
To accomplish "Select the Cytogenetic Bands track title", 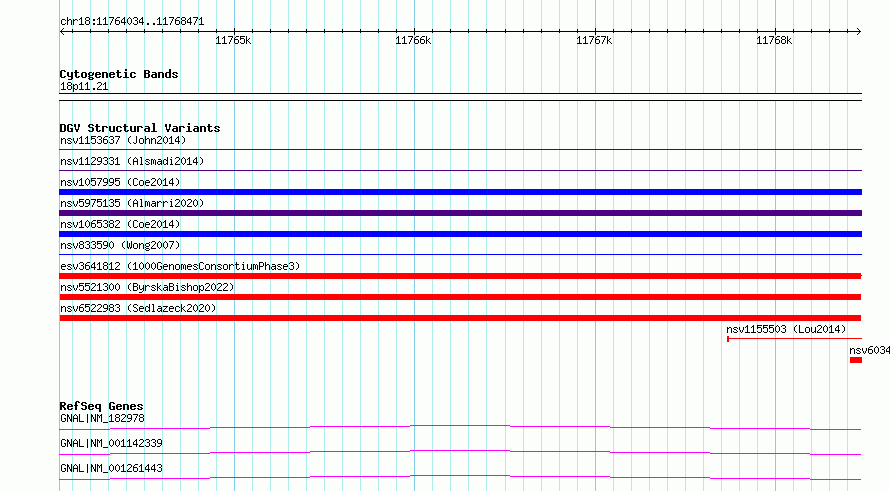I will click(119, 74).
